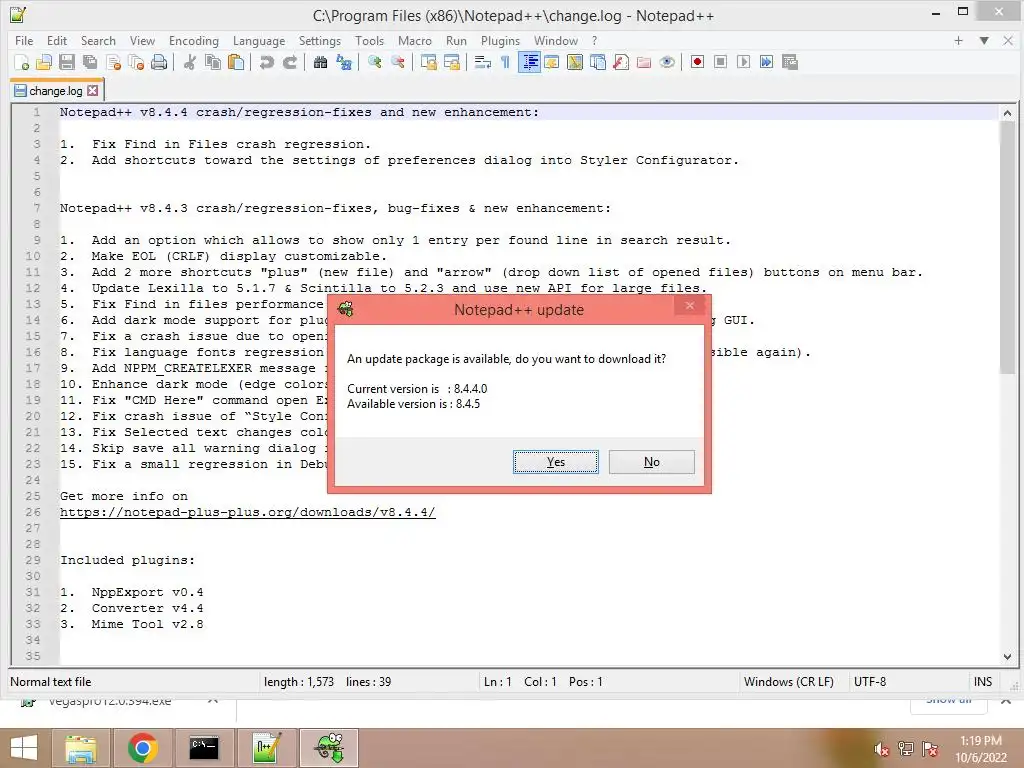
Task: Open Command Prompt from the taskbar
Action: [x=204, y=748]
